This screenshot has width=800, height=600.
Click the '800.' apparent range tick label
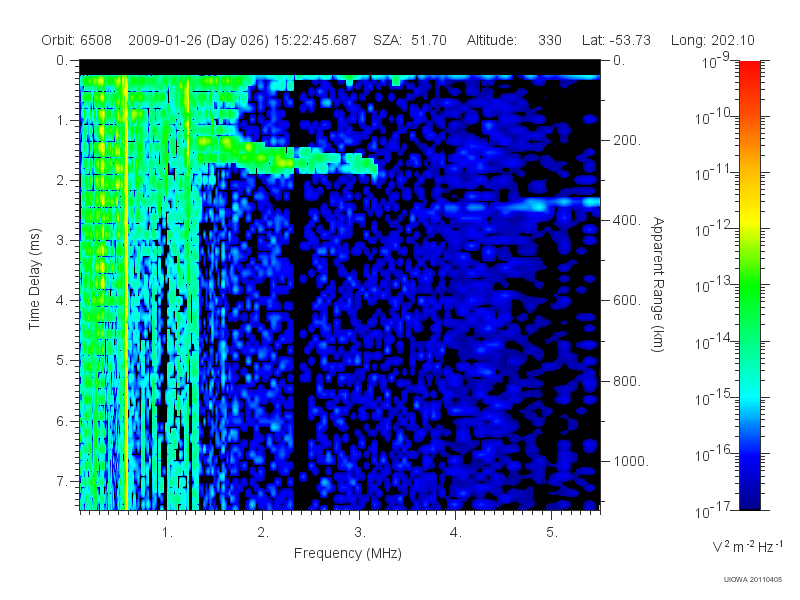point(626,381)
